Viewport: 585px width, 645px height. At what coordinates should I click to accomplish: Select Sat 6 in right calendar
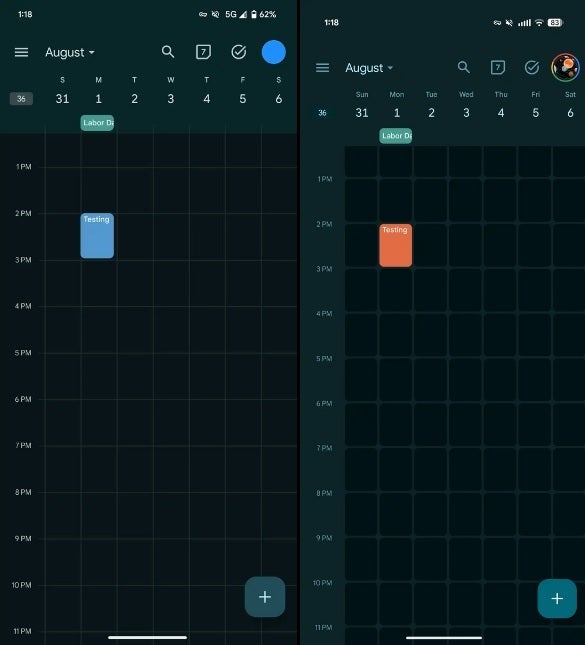[570, 113]
